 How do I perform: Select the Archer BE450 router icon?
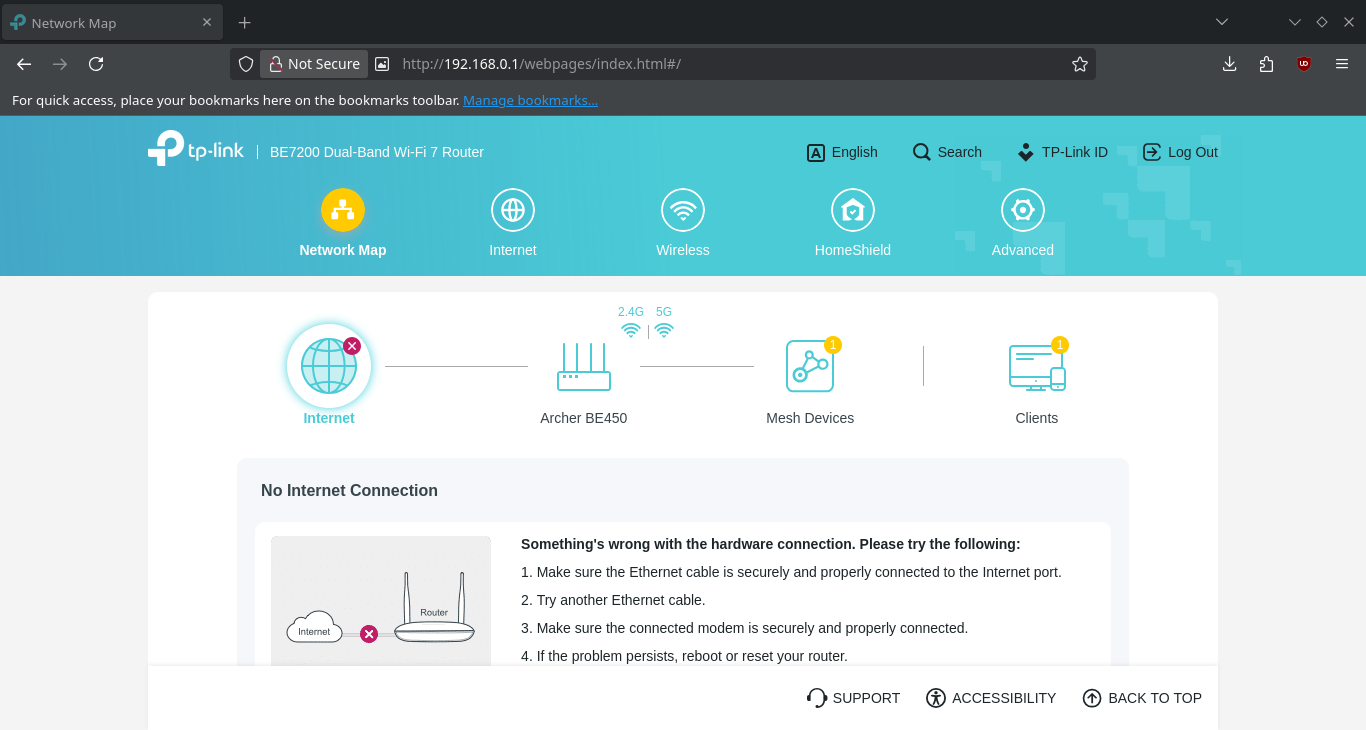point(584,367)
